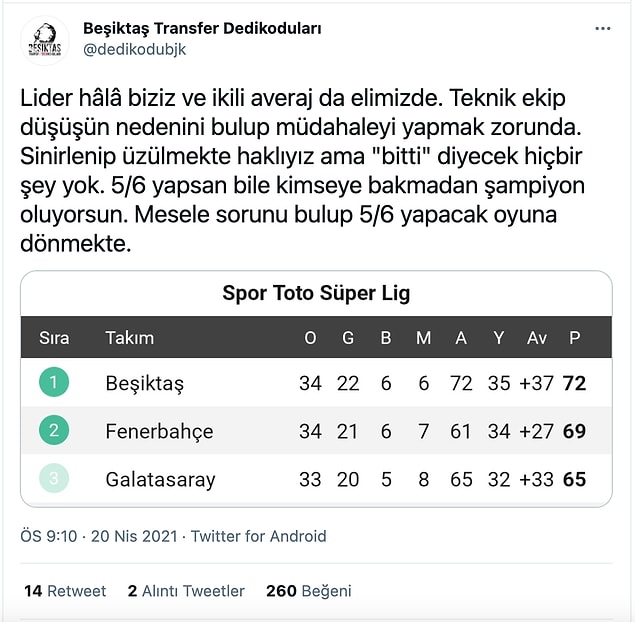The height and width of the screenshot is (622, 635).
Task: Open the three-dot tweet options menu
Action: pos(603,29)
